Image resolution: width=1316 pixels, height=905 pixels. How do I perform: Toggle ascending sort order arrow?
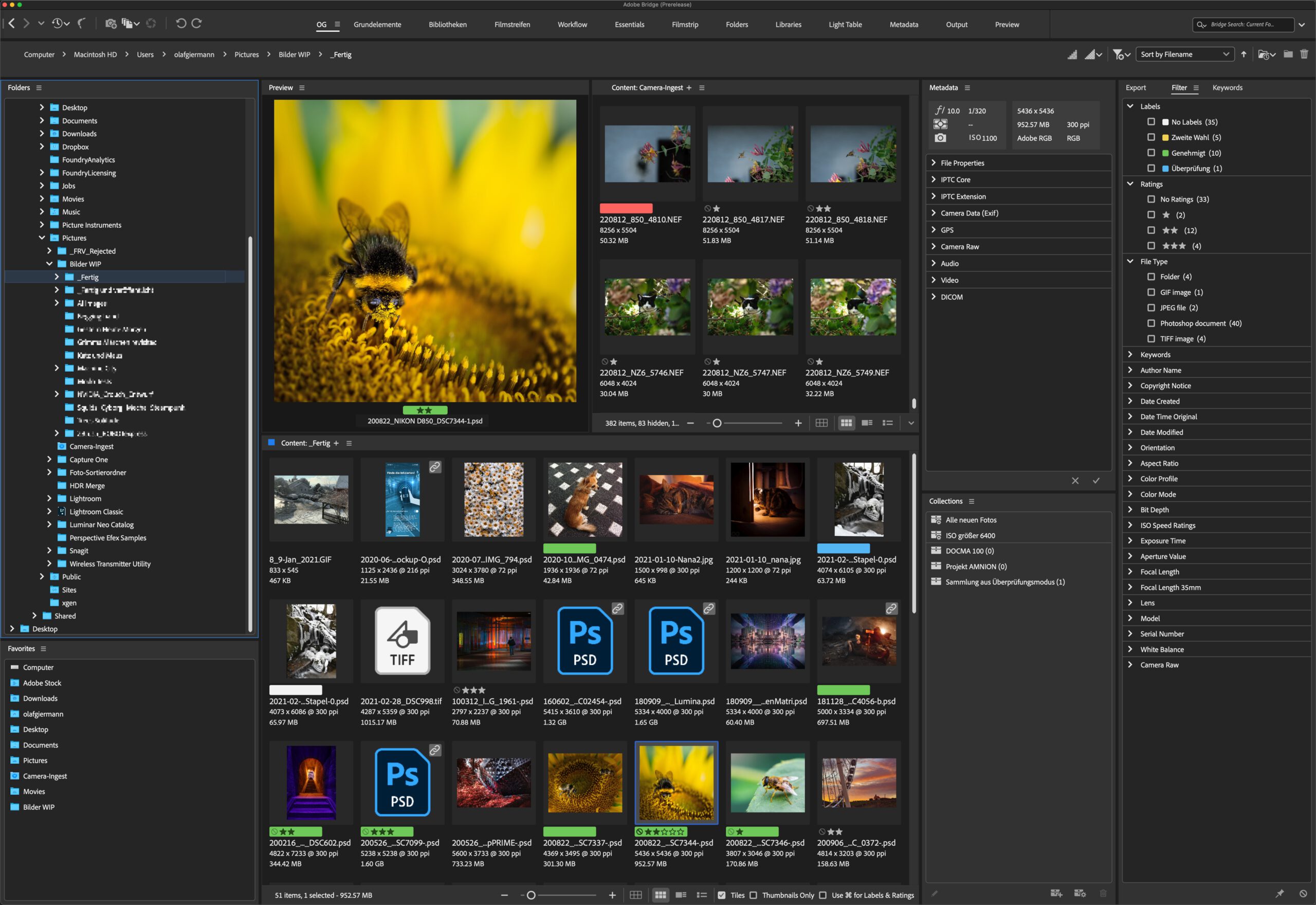[1244, 55]
